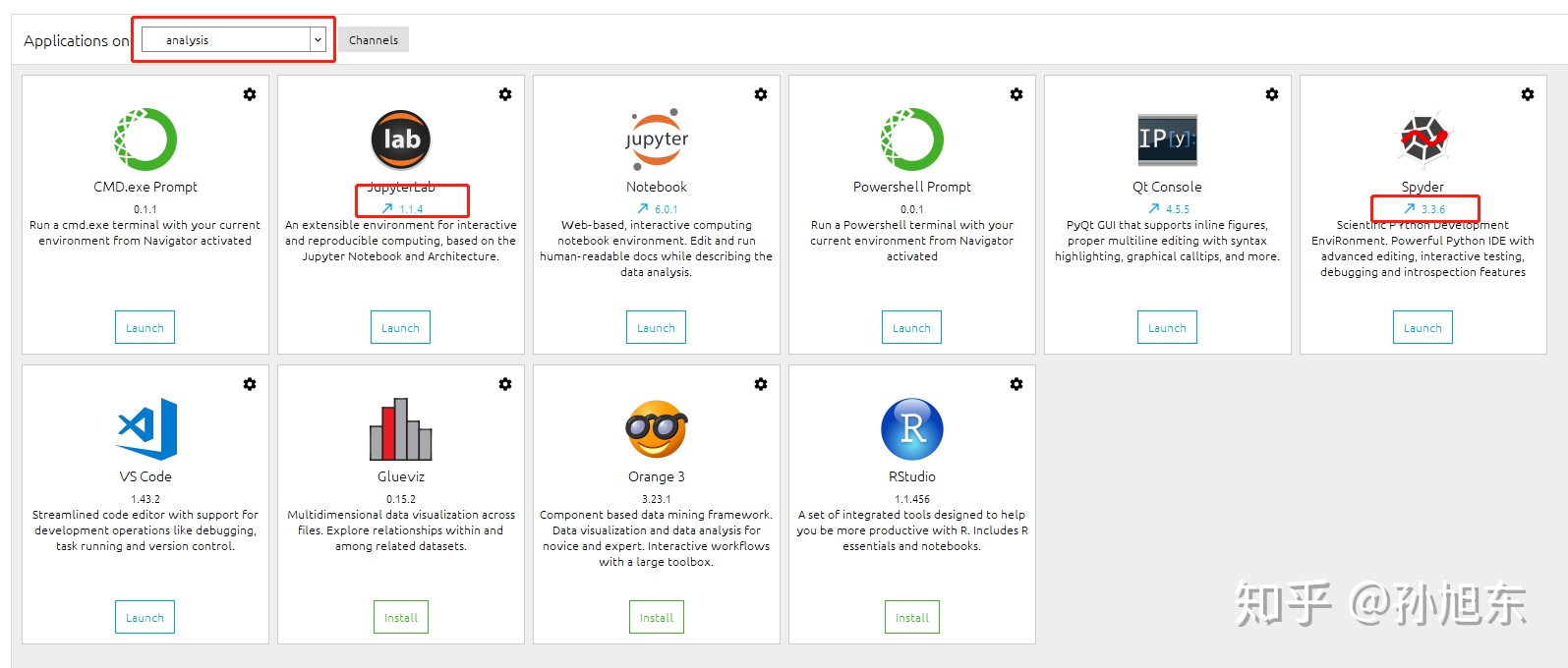Click the 'CMD.exe Prompt' title text
1568x668 pixels.
pos(145,187)
